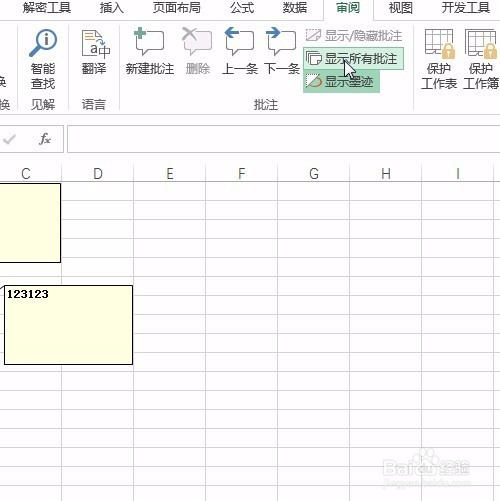Jump to next comment with 下一条
The width and height of the screenshot is (500, 501).
pos(282,51)
